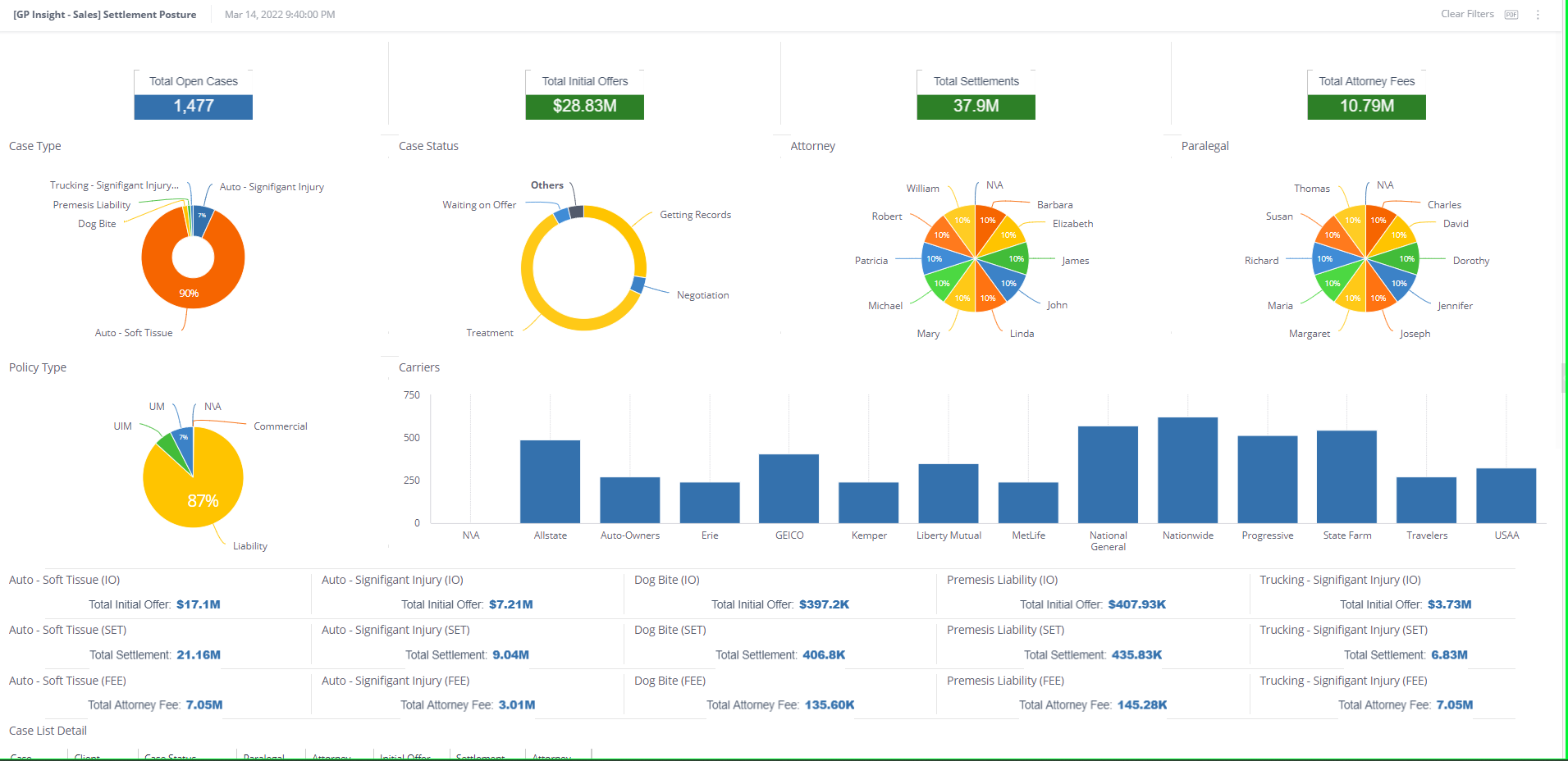Click Premesis Liability initial offer $407.93K
The width and height of the screenshot is (1568, 761).
1136,604
